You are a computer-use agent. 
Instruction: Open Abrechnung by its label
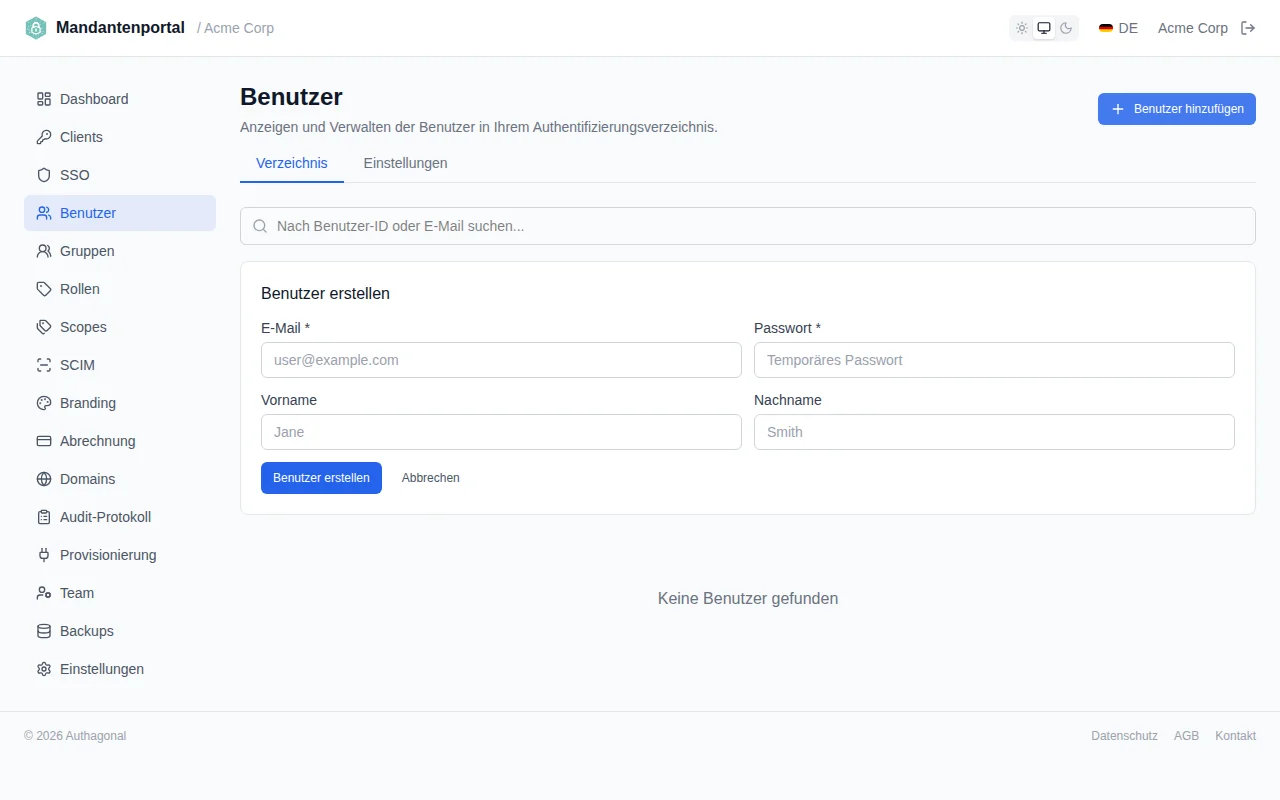click(97, 441)
